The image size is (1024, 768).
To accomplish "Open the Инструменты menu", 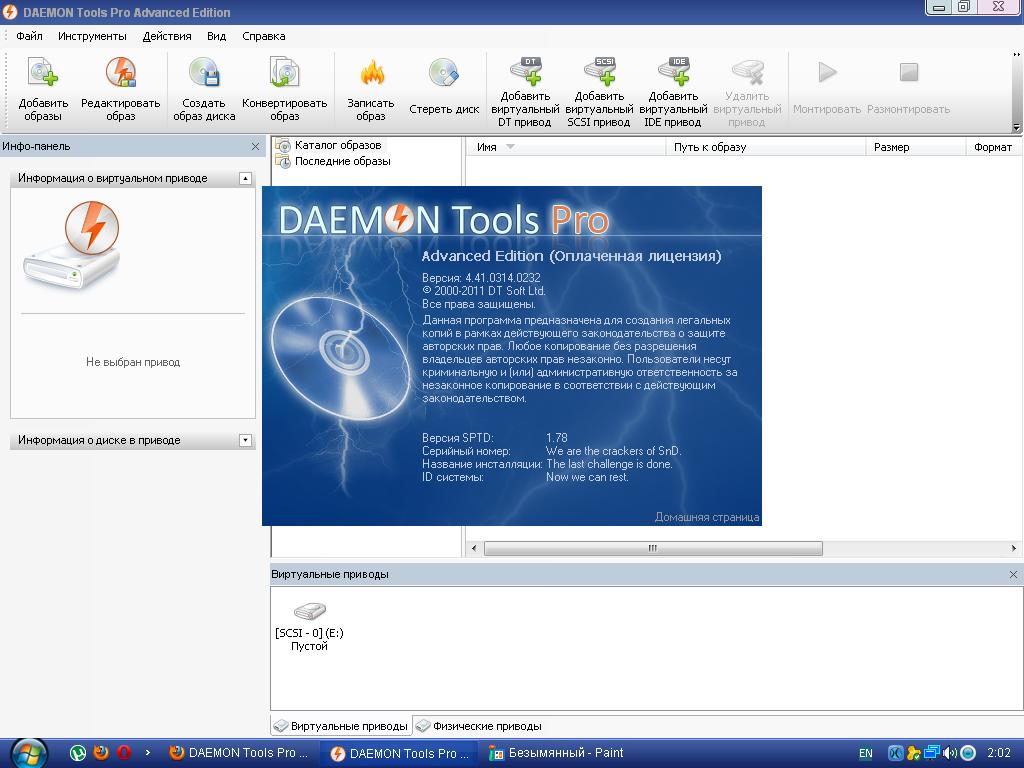I will 92,36.
